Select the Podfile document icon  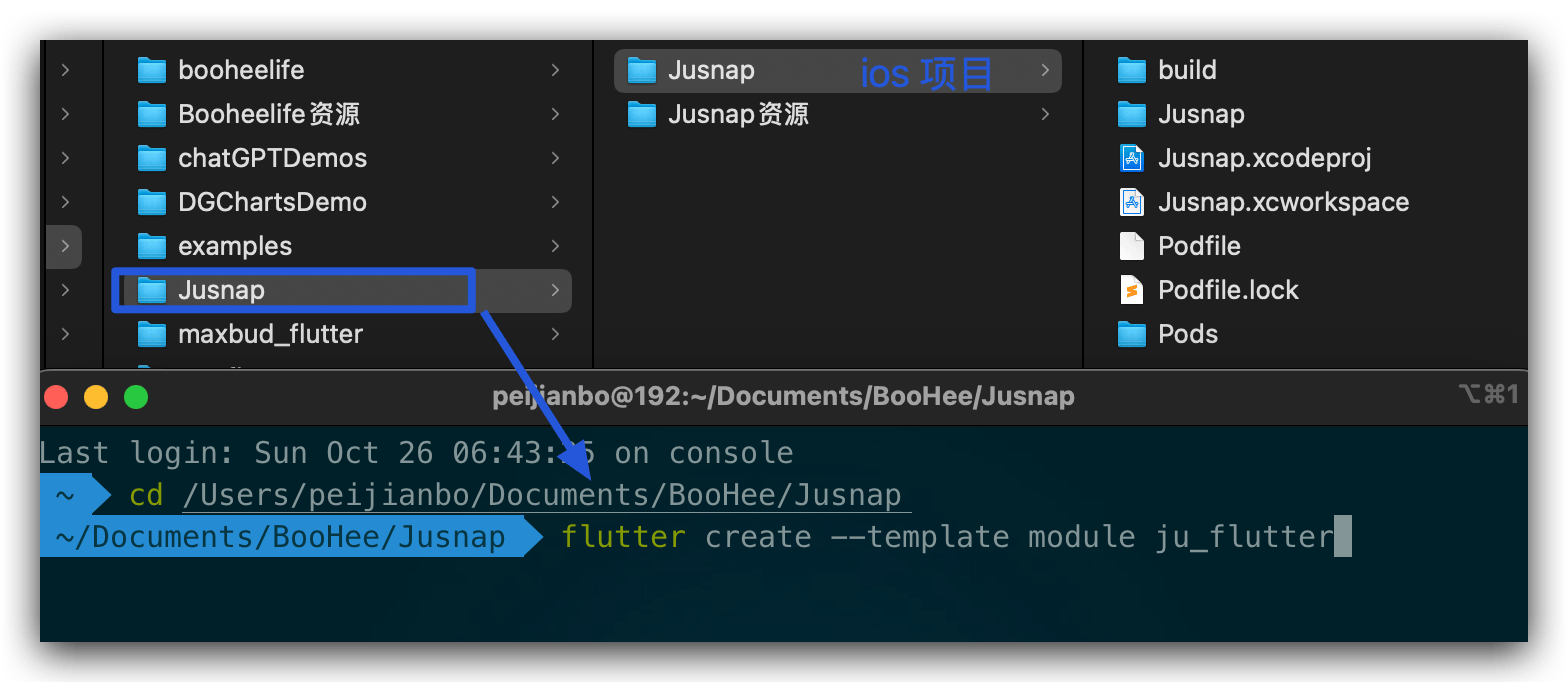pyautogui.click(x=1131, y=246)
